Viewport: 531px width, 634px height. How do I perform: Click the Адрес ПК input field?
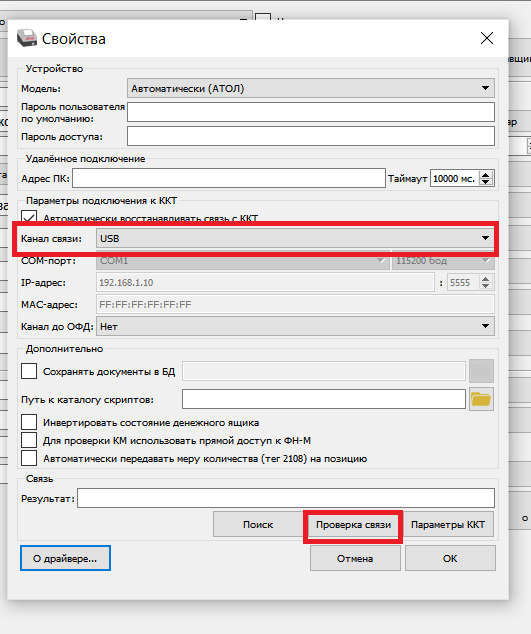pos(229,178)
